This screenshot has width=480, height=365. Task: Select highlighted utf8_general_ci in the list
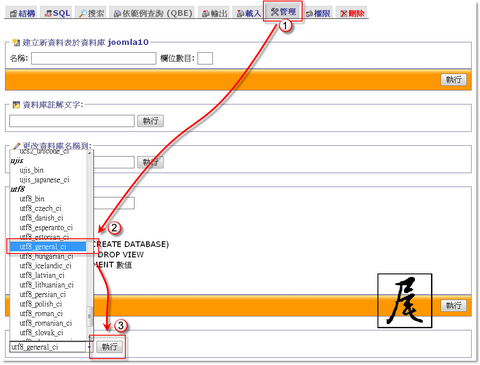coord(48,247)
